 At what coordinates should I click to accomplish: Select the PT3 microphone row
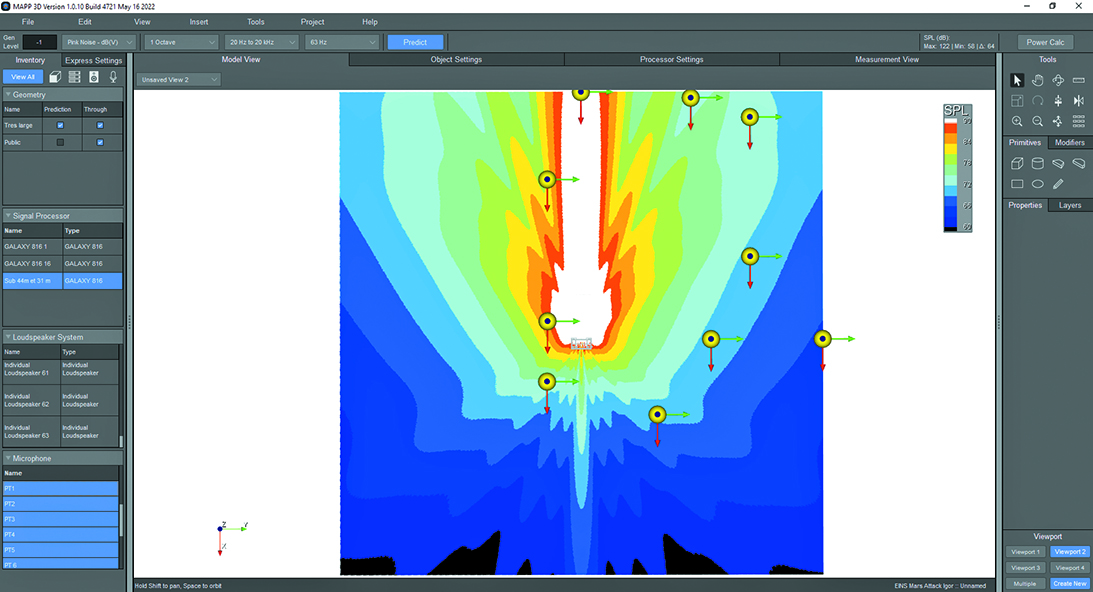(61, 519)
